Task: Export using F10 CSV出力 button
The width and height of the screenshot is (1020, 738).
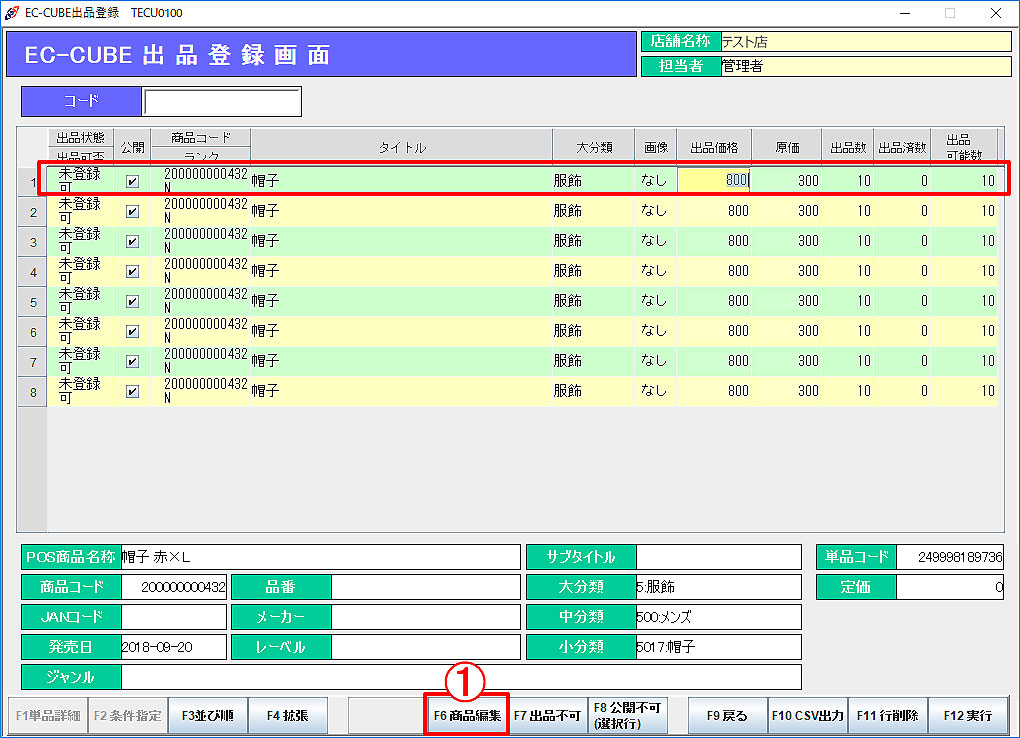Action: [807, 716]
